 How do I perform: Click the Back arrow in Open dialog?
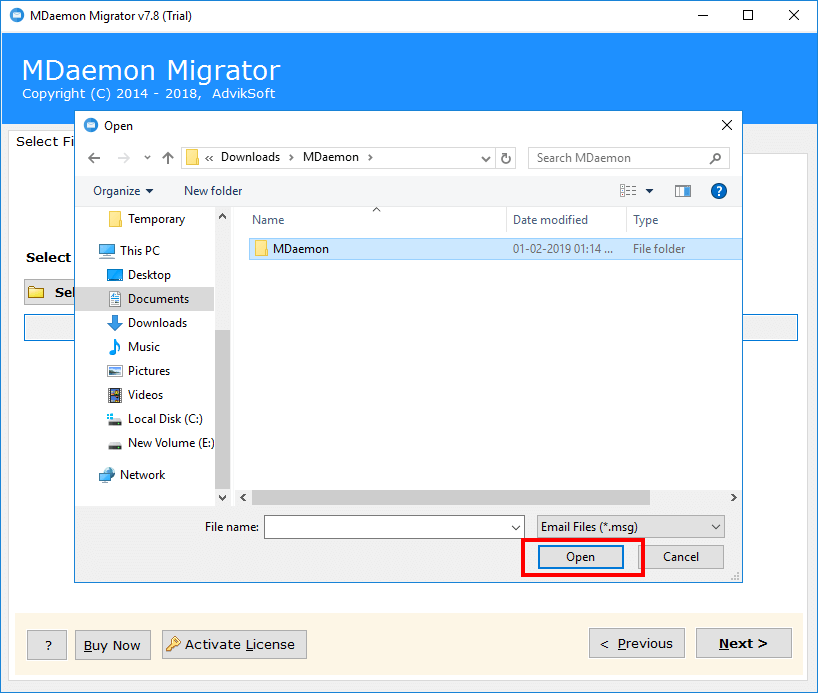(x=94, y=158)
